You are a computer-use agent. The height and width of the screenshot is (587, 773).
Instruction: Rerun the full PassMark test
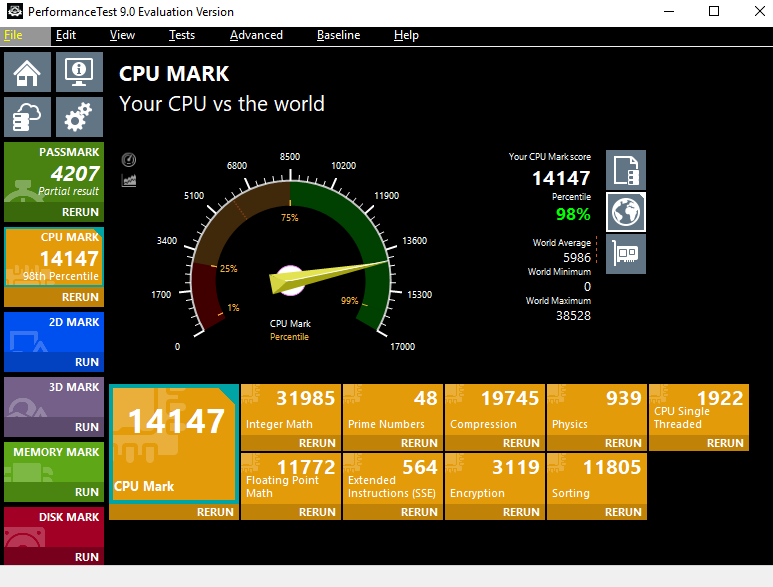click(54, 212)
